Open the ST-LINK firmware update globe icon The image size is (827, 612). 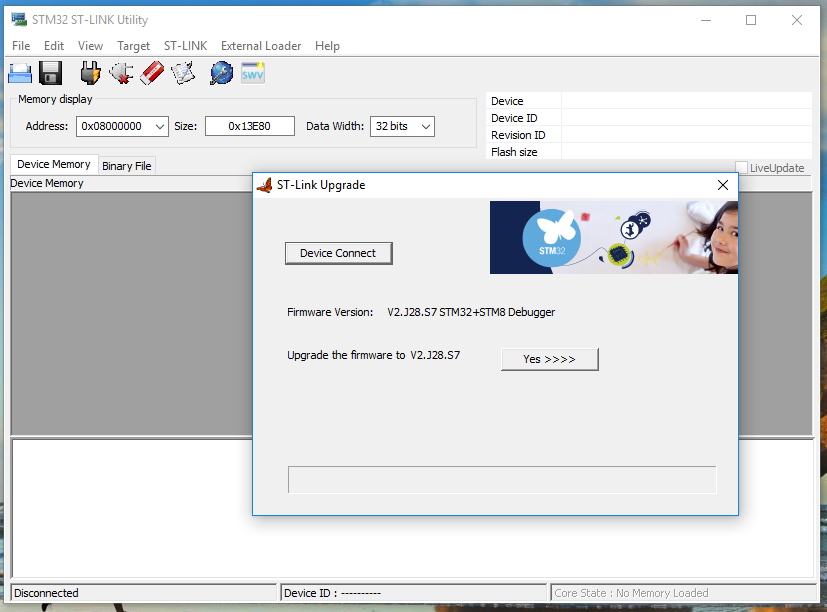(221, 73)
